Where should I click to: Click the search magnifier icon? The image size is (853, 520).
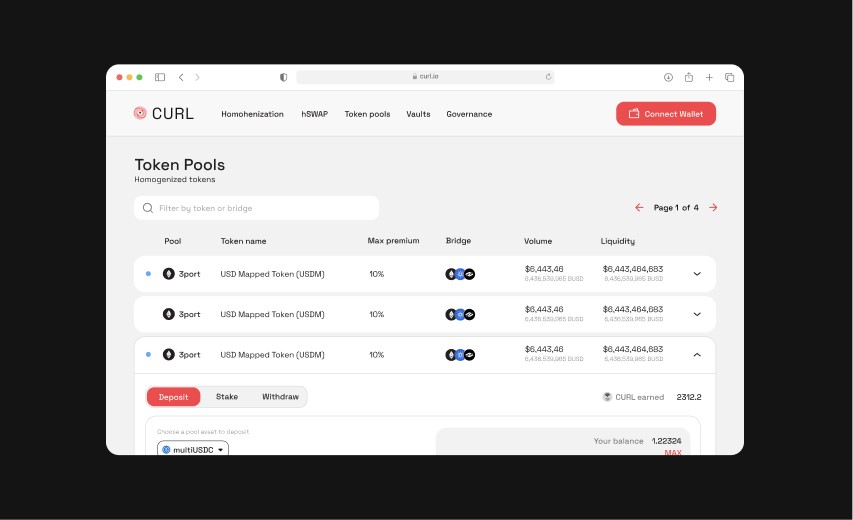click(148, 208)
